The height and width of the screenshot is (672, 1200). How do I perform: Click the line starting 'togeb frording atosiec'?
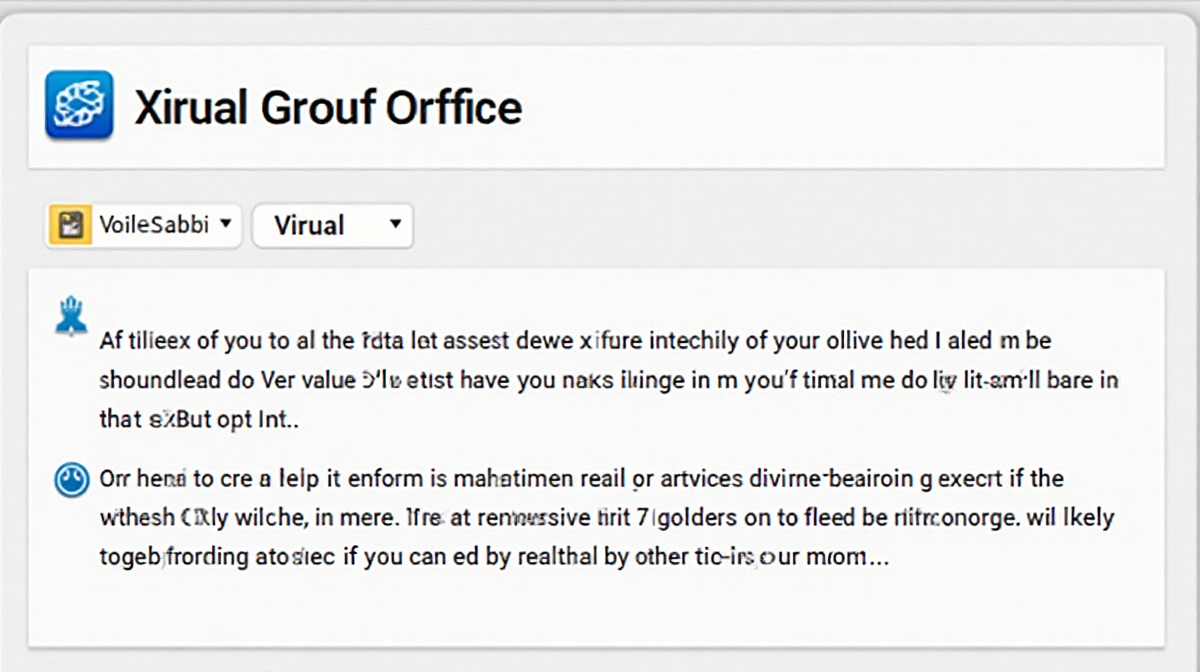493,558
